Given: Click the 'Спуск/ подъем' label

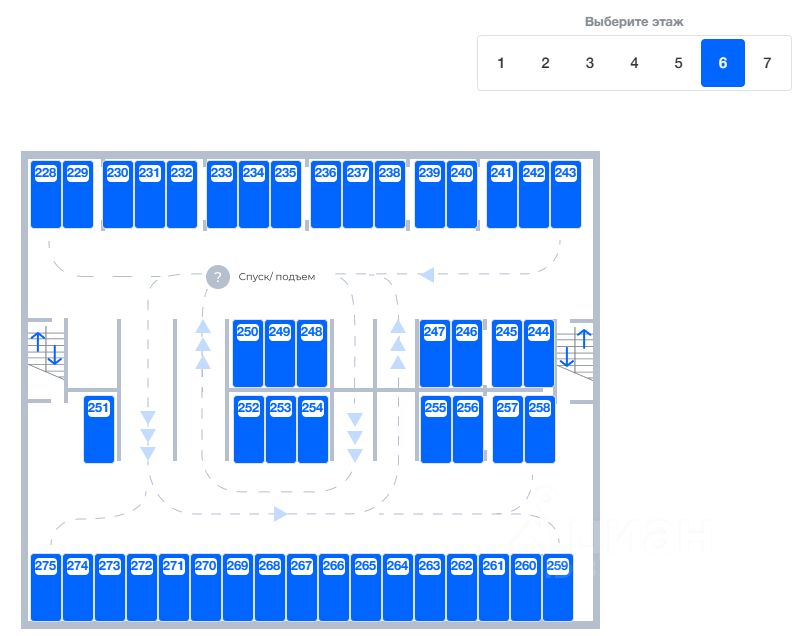Looking at the screenshot, I should (x=277, y=277).
